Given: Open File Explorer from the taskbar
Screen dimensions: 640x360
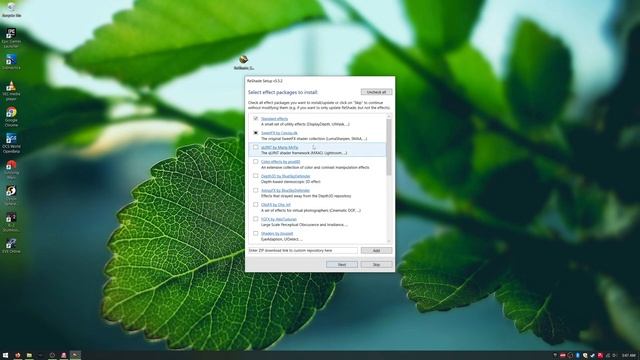Looking at the screenshot, I should (x=29, y=356).
